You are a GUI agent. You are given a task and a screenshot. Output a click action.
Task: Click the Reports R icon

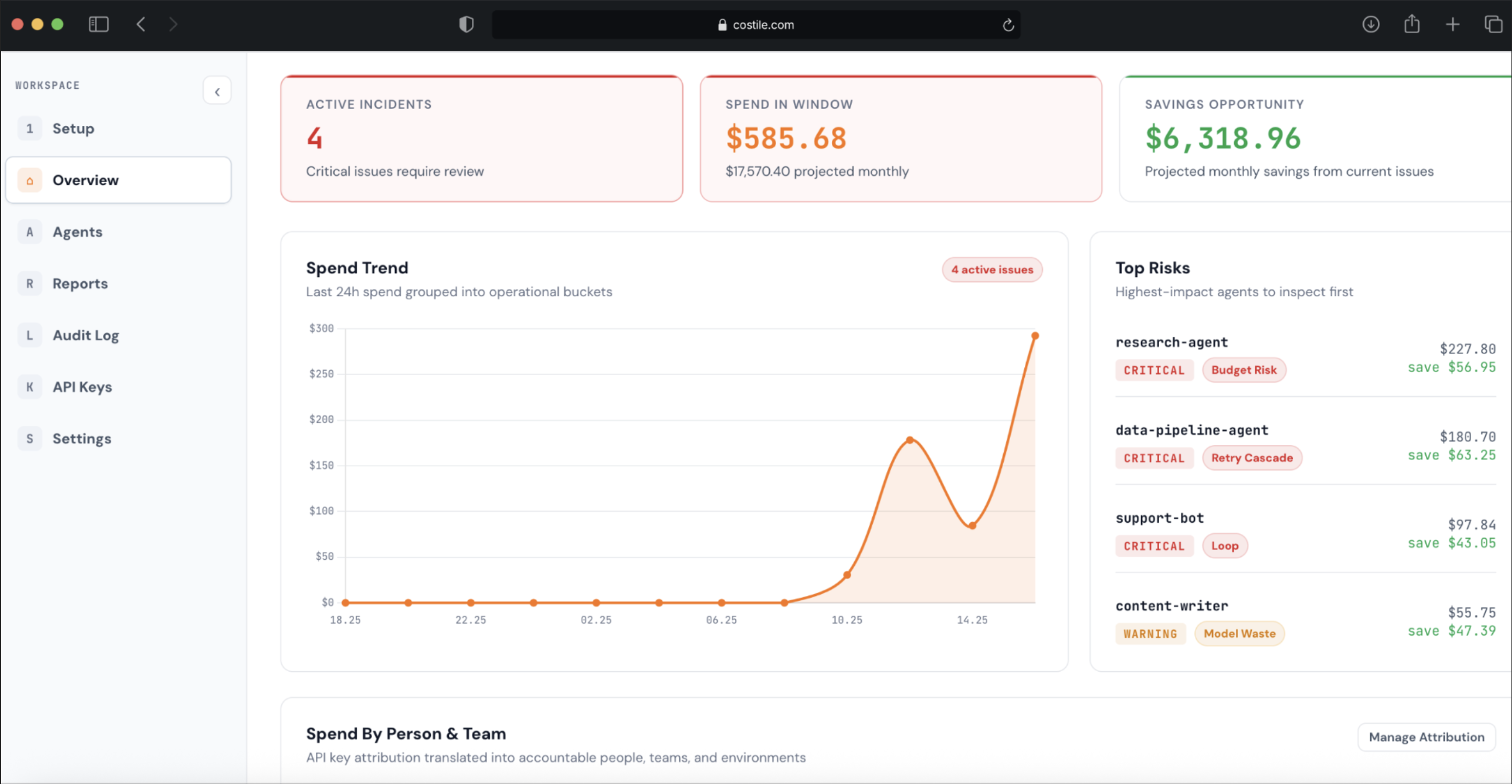(x=29, y=284)
